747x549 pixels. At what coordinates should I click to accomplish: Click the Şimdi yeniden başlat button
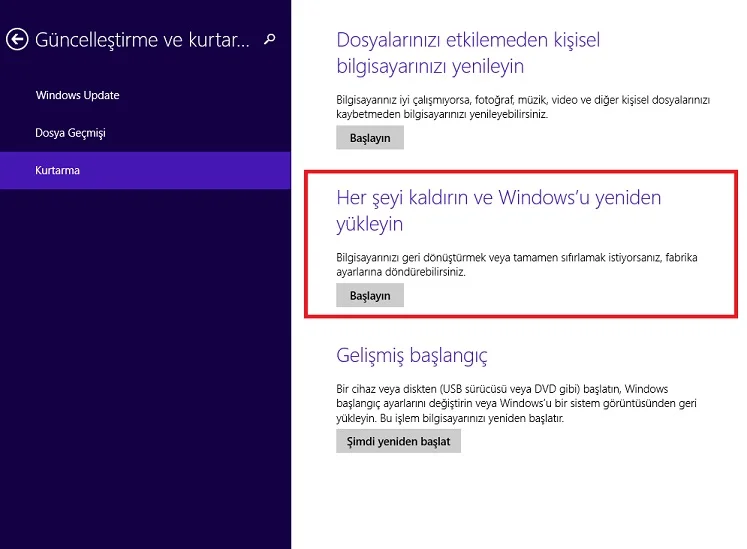tap(398, 441)
